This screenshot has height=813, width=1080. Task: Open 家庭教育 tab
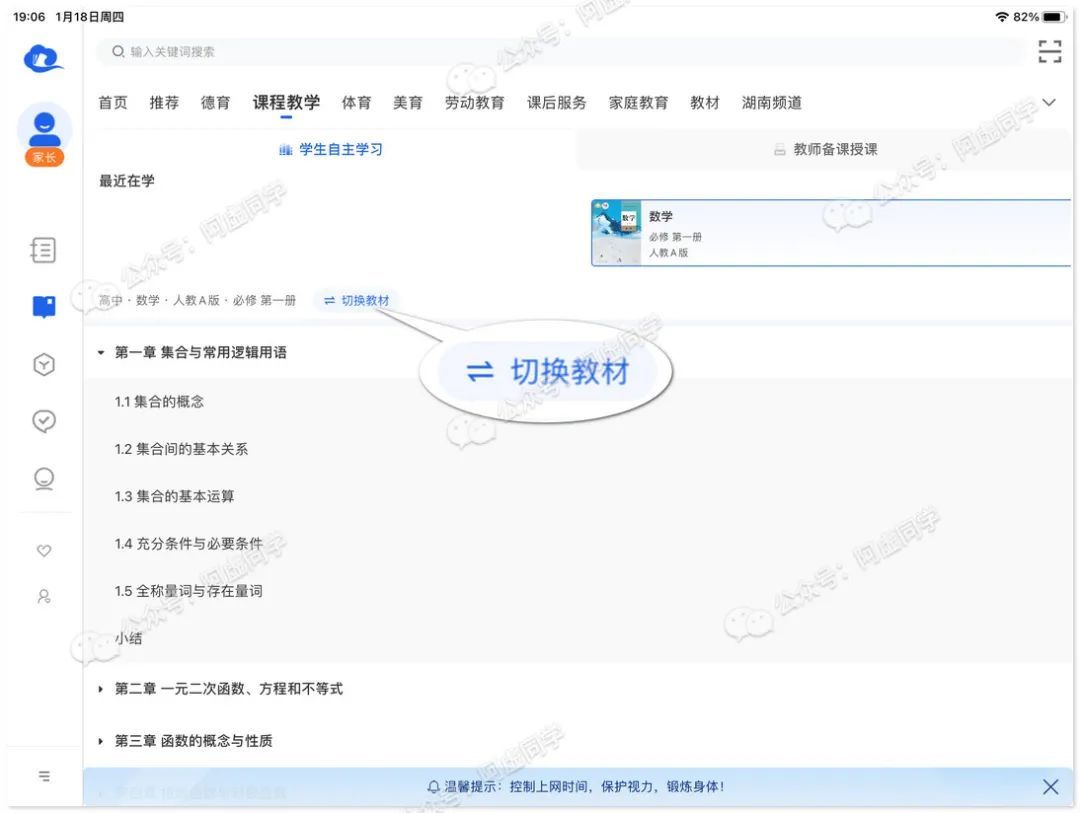pyautogui.click(x=638, y=103)
